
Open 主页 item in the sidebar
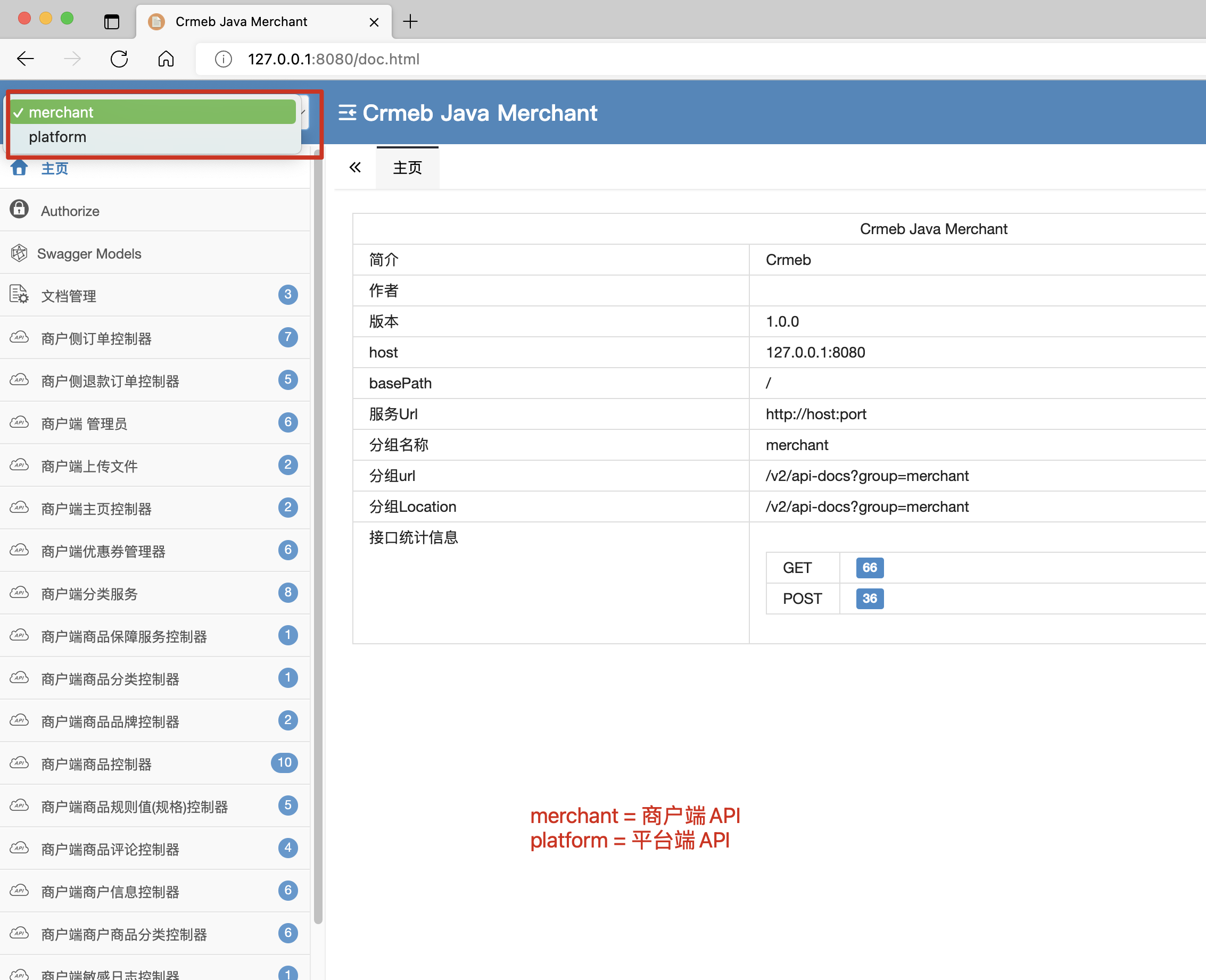point(155,168)
